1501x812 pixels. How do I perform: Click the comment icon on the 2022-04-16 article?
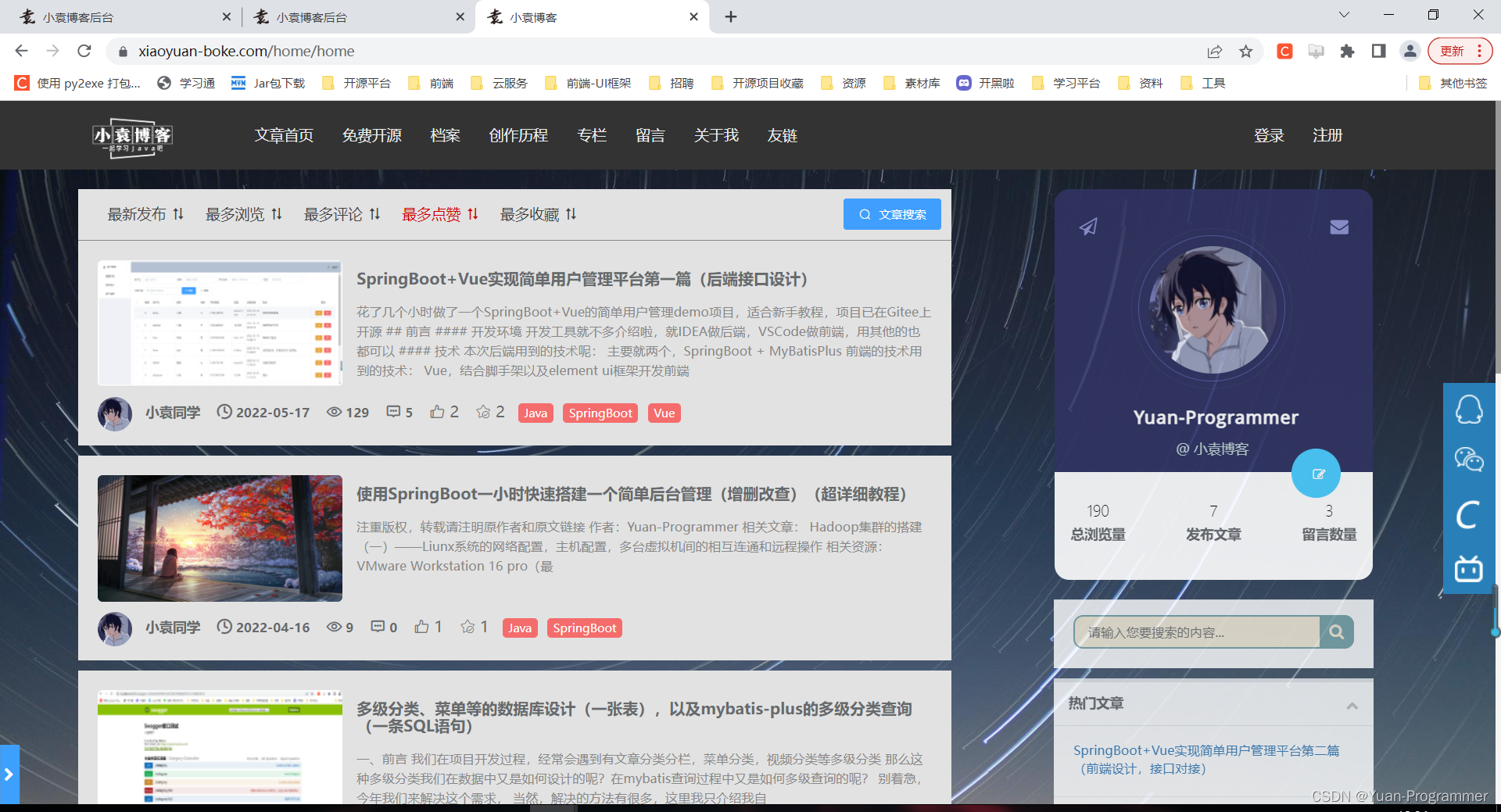tap(378, 627)
